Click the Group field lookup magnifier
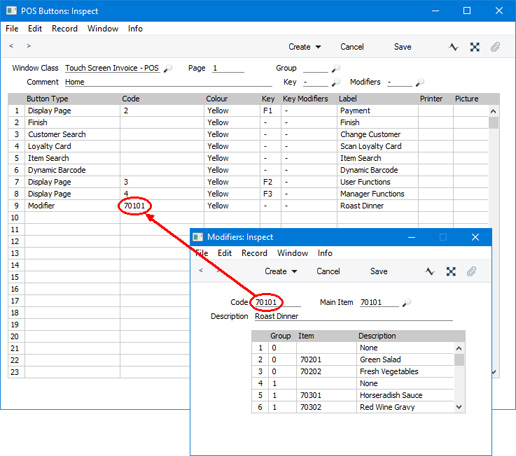Viewport: 516px width, 456px height. (336, 68)
